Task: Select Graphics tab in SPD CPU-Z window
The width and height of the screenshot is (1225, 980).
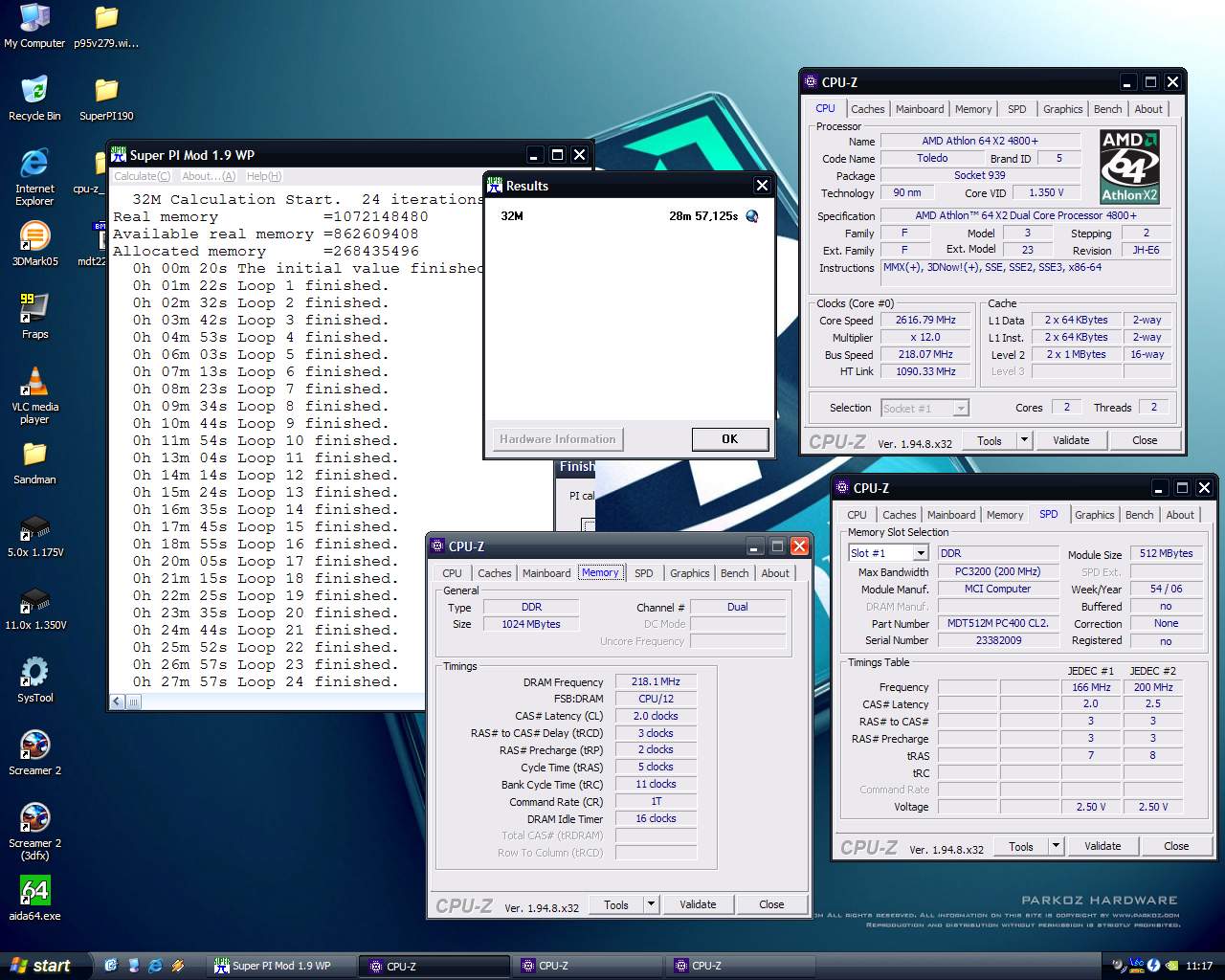Action: (1094, 515)
